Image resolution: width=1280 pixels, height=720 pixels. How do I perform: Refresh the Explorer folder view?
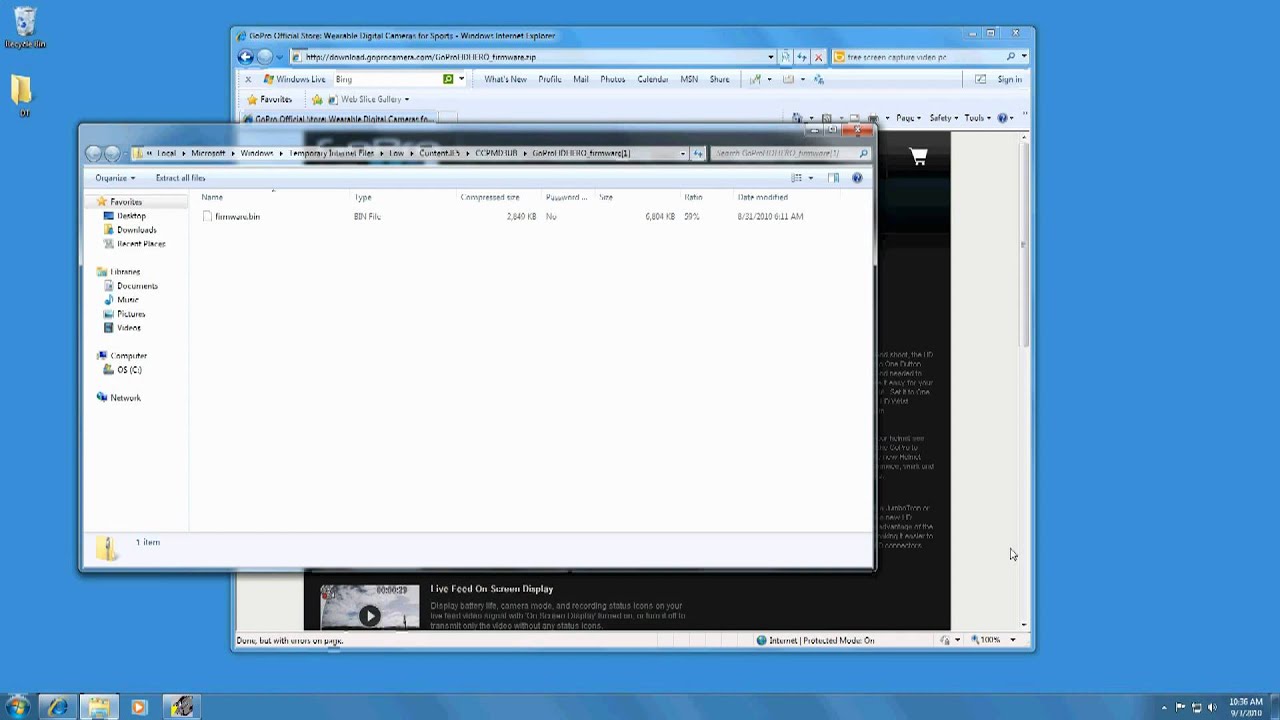[698, 153]
